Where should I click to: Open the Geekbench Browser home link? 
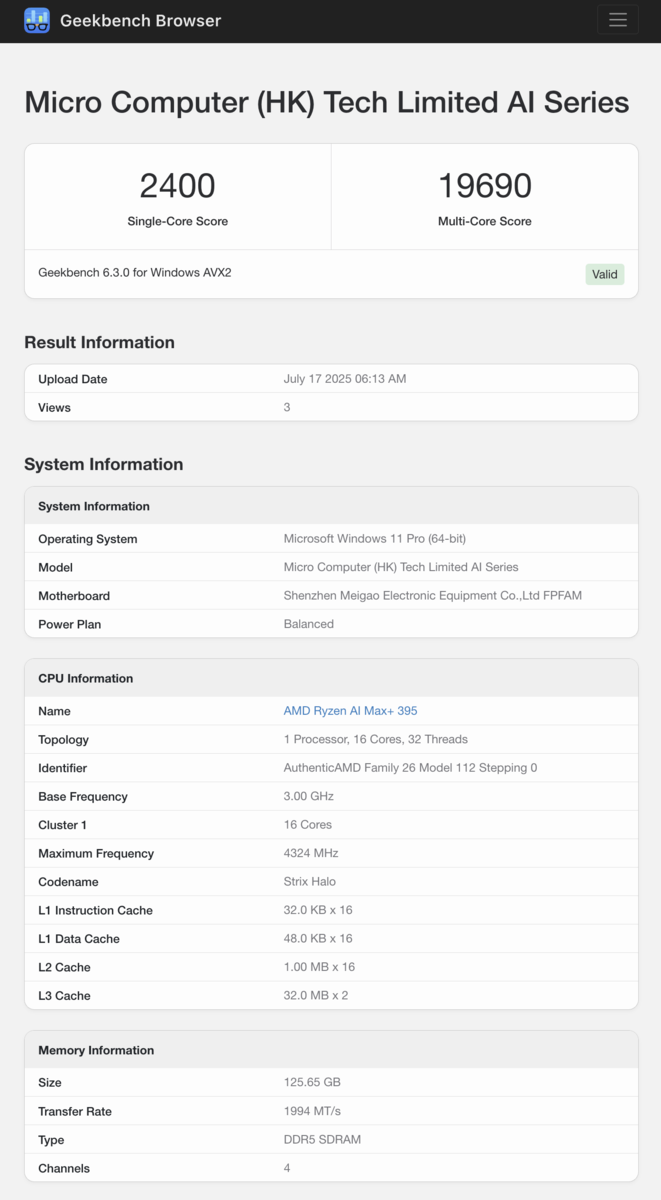(123, 20)
